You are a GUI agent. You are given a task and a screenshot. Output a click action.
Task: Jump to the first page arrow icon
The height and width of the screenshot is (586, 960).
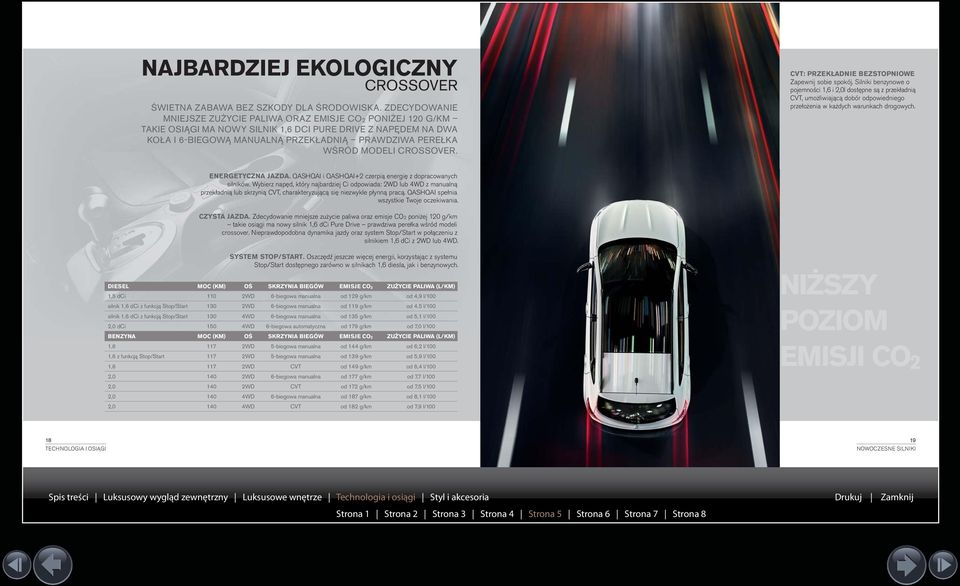[x=17, y=565]
